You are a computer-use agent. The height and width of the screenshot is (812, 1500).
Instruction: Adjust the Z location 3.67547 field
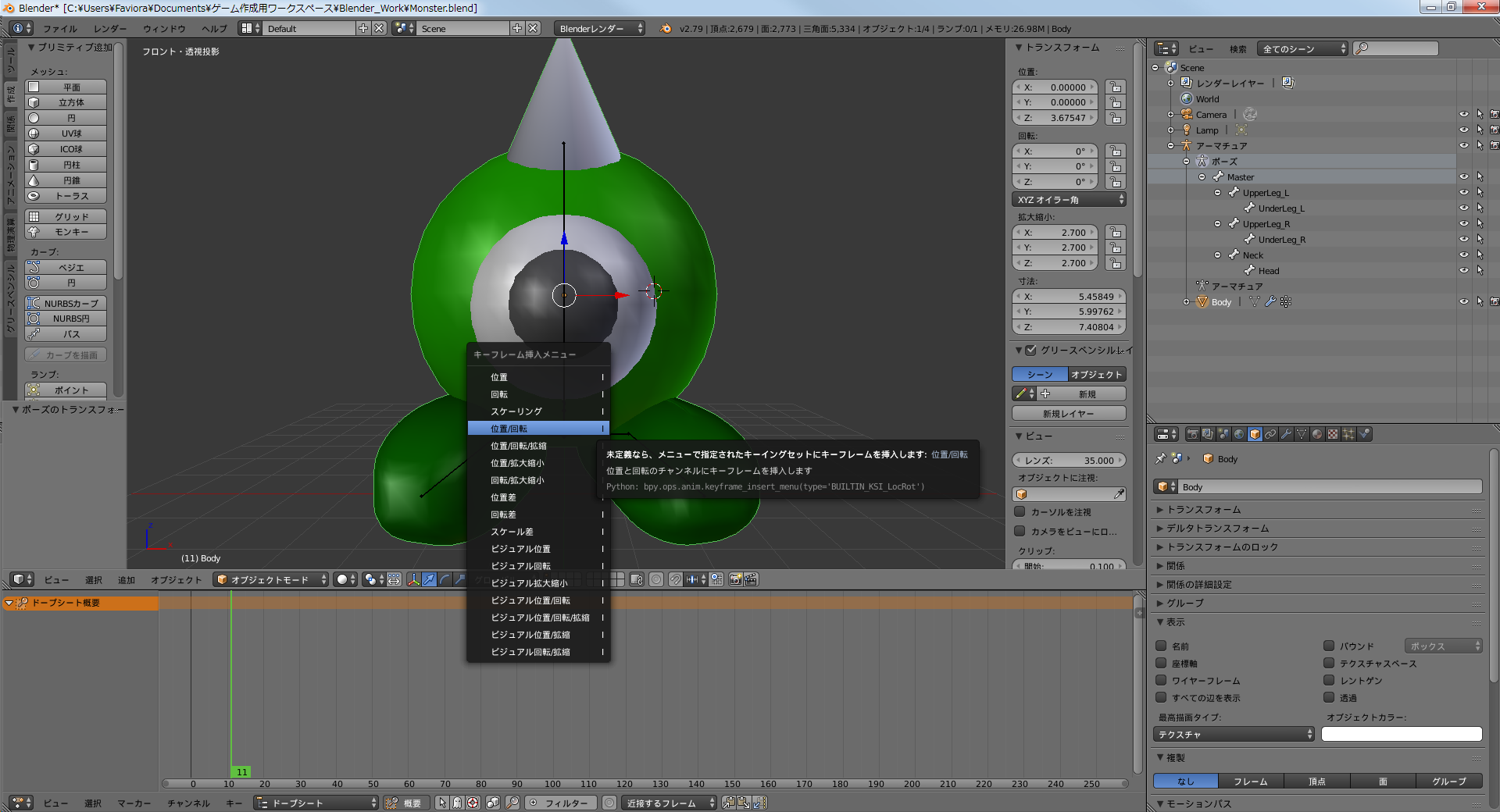[x=1055, y=118]
